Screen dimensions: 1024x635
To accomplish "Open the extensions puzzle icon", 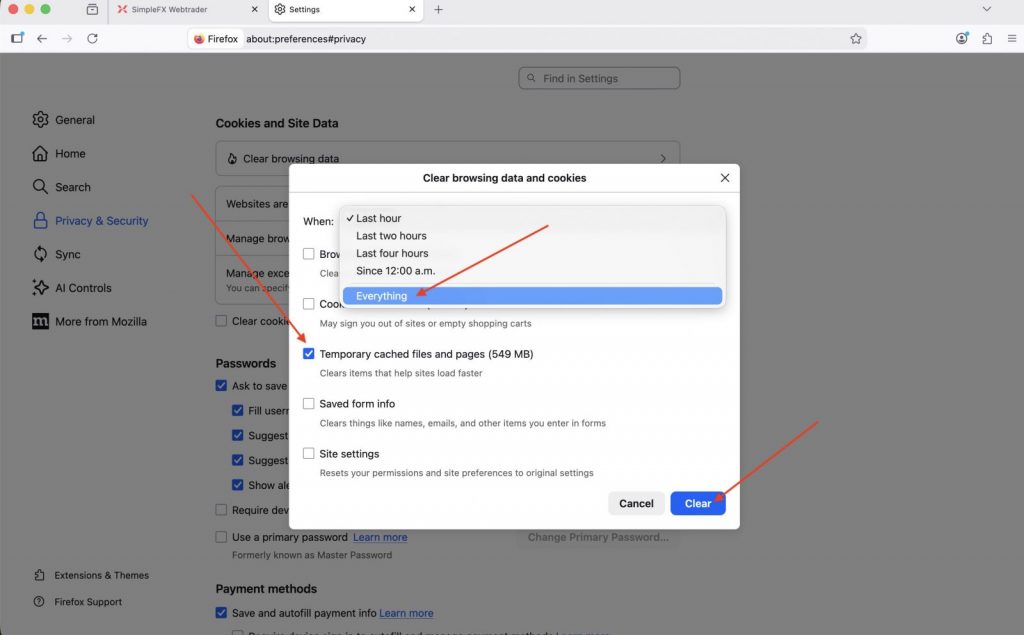I will click(x=986, y=39).
